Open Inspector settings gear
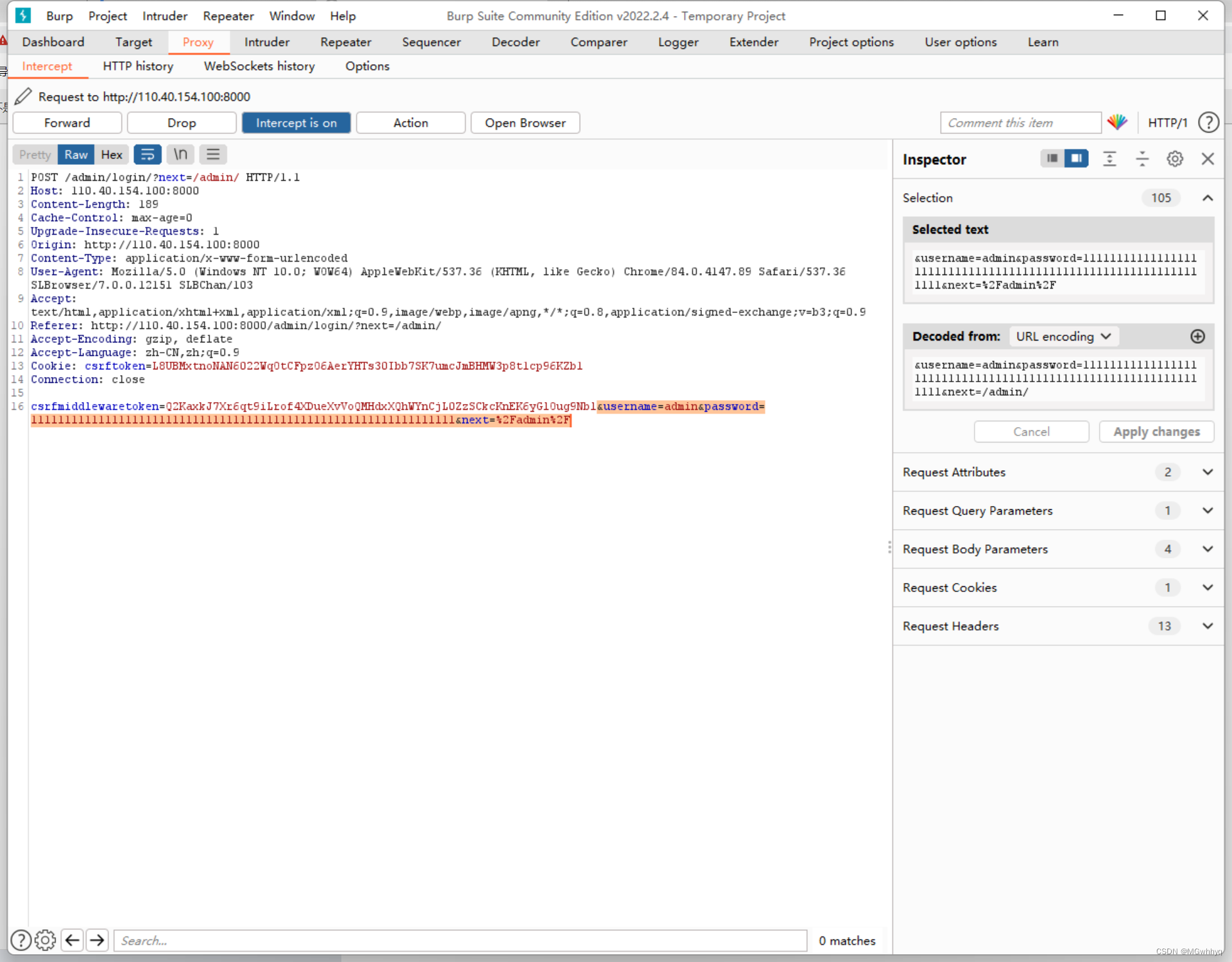The image size is (1232, 962). pos(1175,158)
